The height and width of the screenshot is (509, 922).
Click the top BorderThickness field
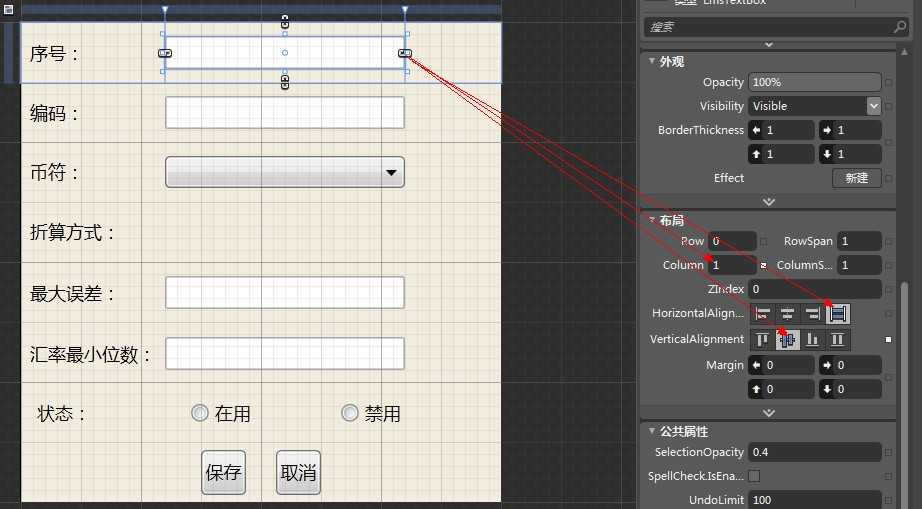tap(781, 154)
